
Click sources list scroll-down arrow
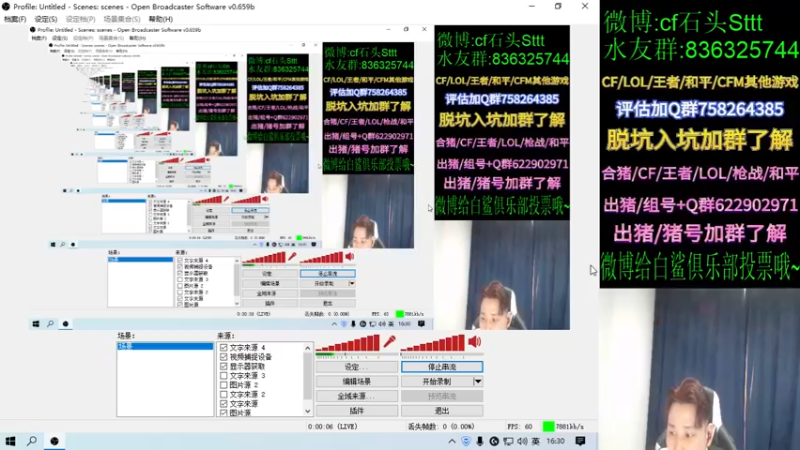coord(308,411)
